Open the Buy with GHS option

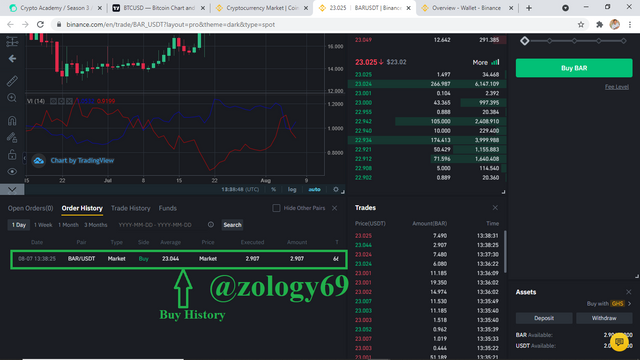pos(609,304)
